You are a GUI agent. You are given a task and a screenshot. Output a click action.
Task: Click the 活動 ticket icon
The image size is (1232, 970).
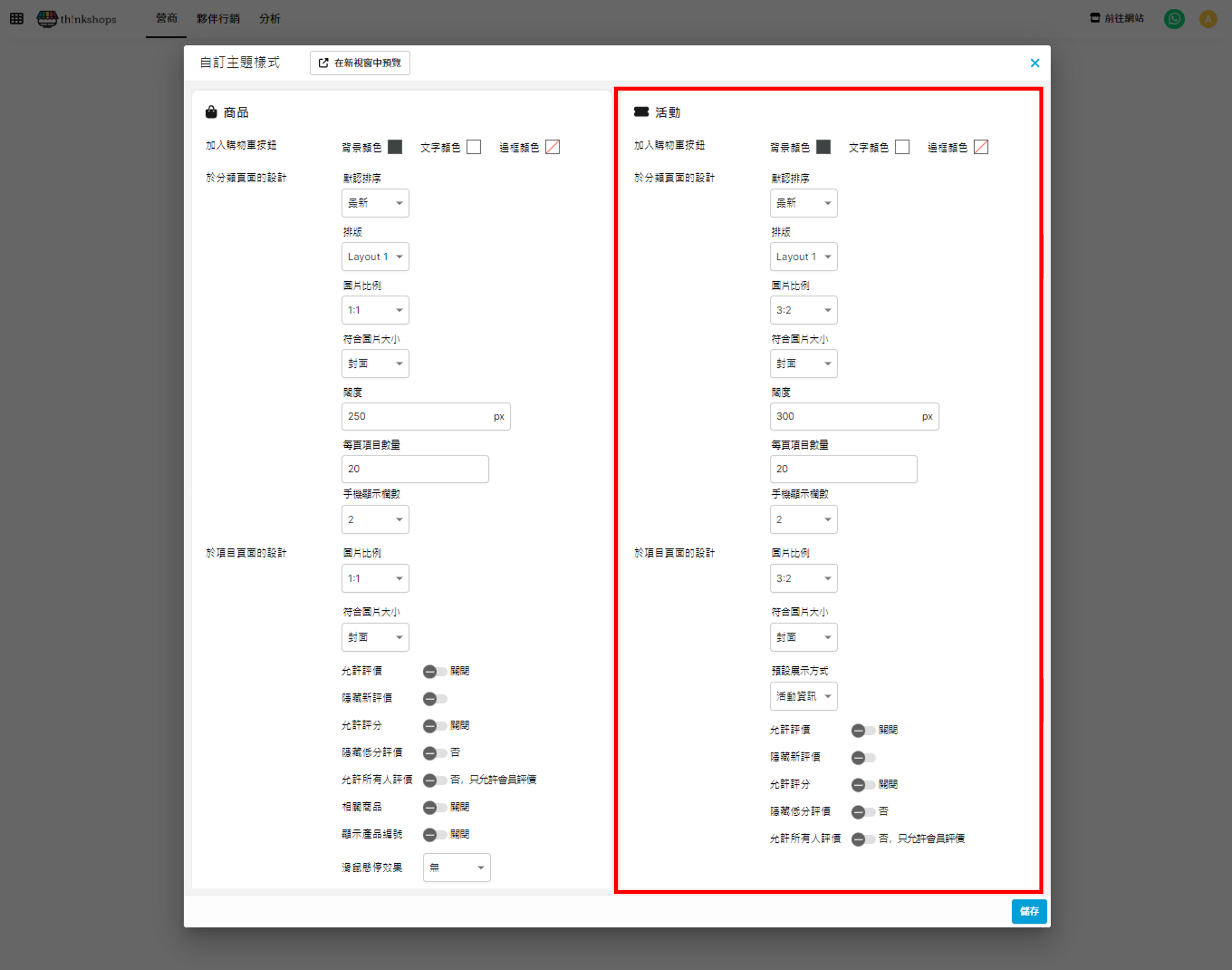tap(641, 112)
